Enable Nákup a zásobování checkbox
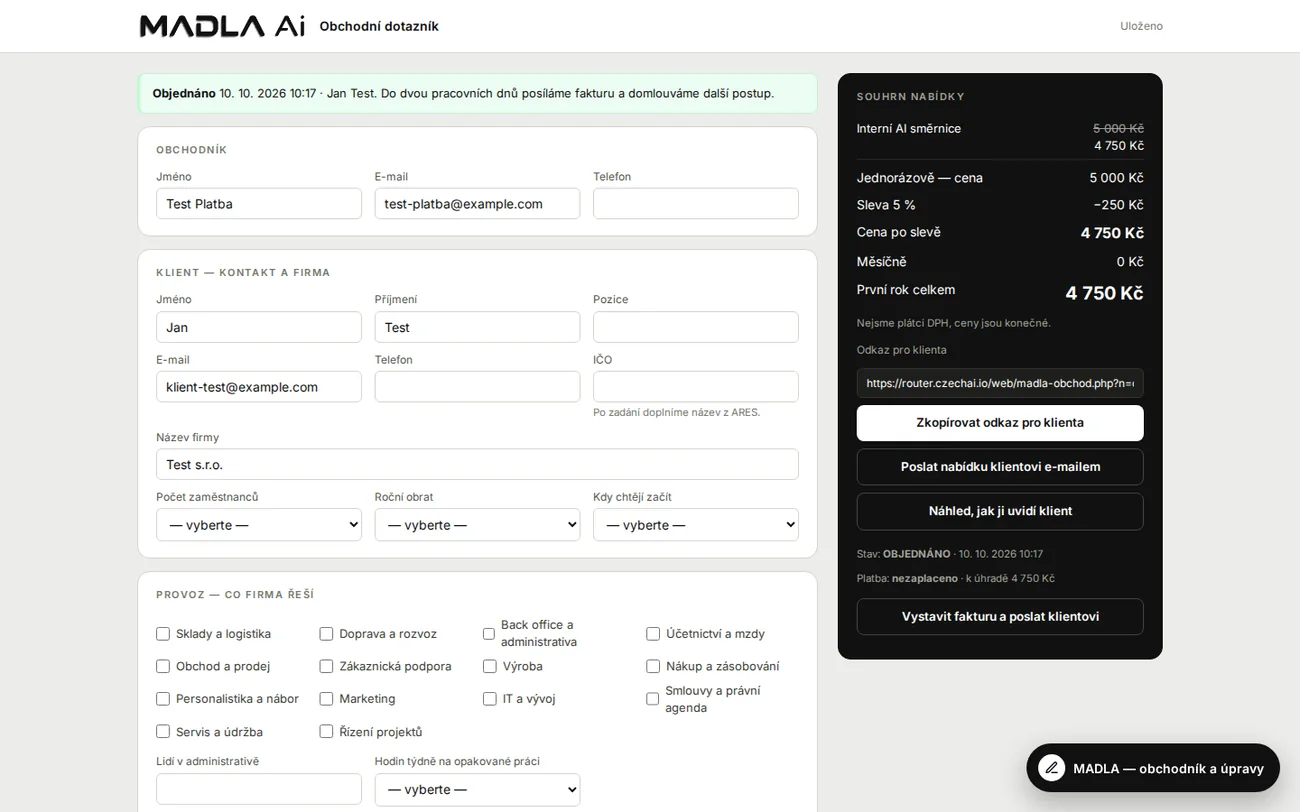Viewport: 1300px width, 812px height. click(653, 666)
